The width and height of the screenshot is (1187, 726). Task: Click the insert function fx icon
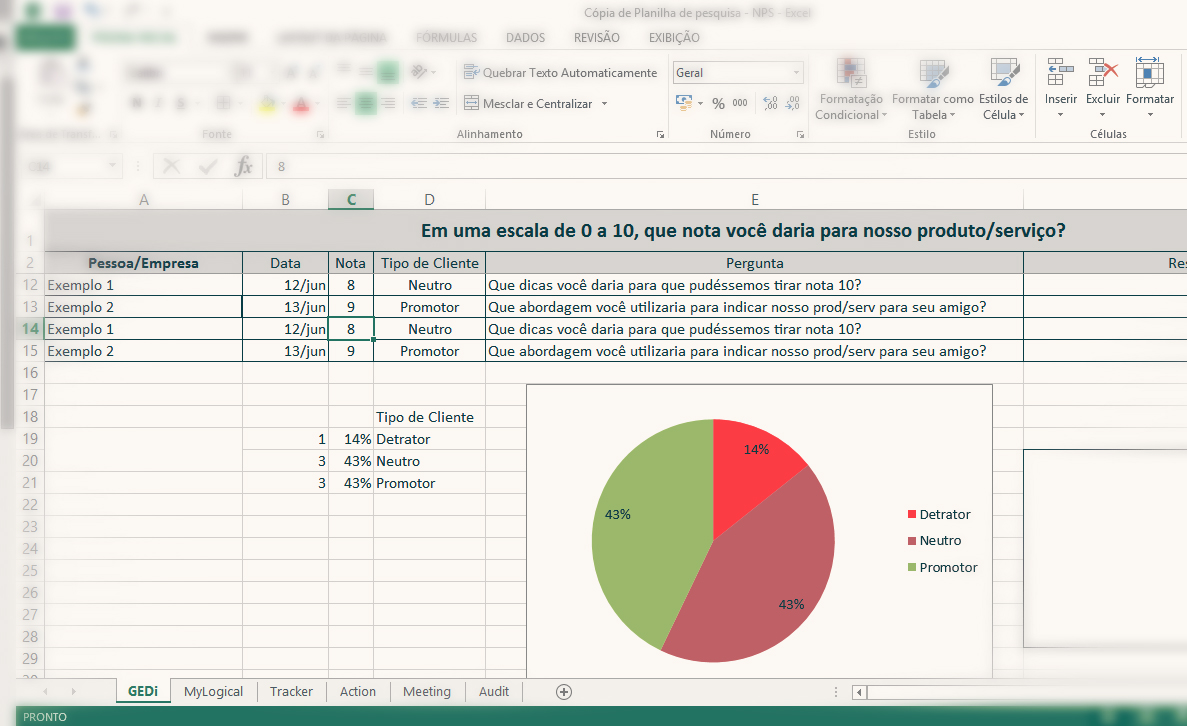click(x=243, y=167)
